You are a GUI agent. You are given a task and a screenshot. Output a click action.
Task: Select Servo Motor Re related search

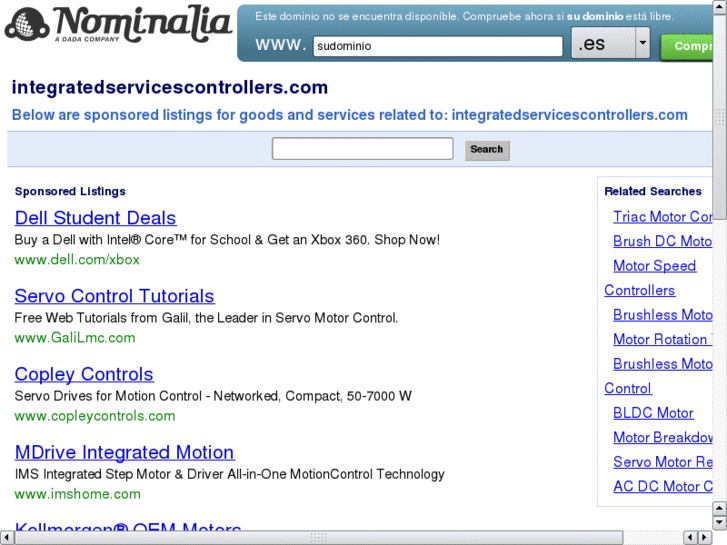coord(663,462)
